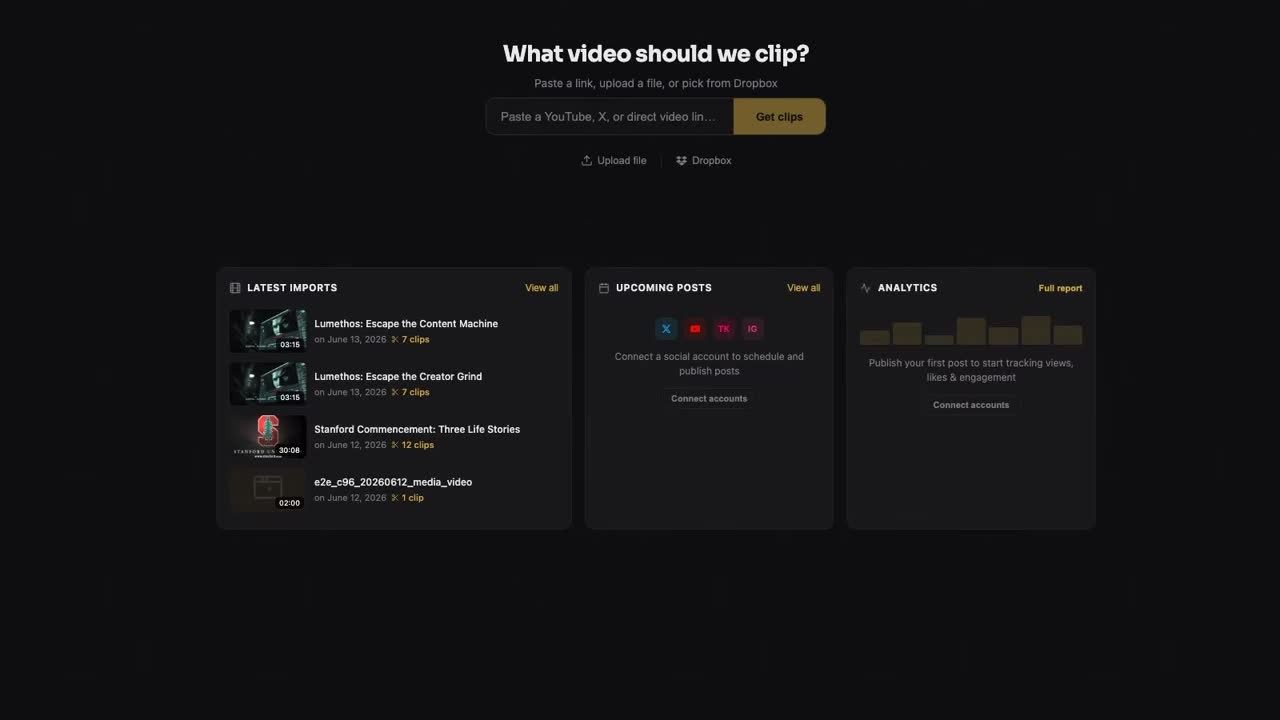Click the Analytics pulse icon
1280x720 pixels.
click(x=866, y=288)
